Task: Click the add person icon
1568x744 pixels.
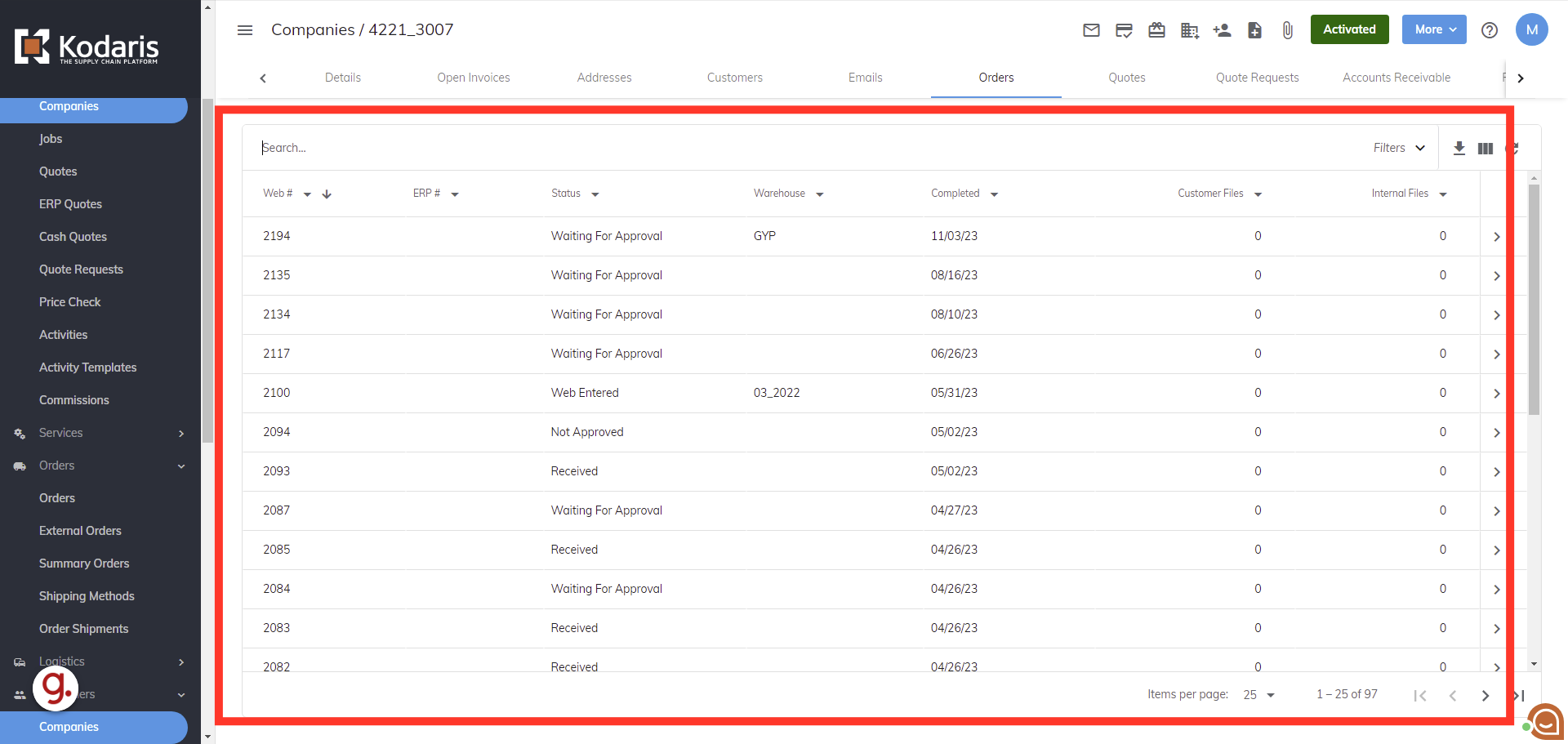Action: tap(1222, 30)
